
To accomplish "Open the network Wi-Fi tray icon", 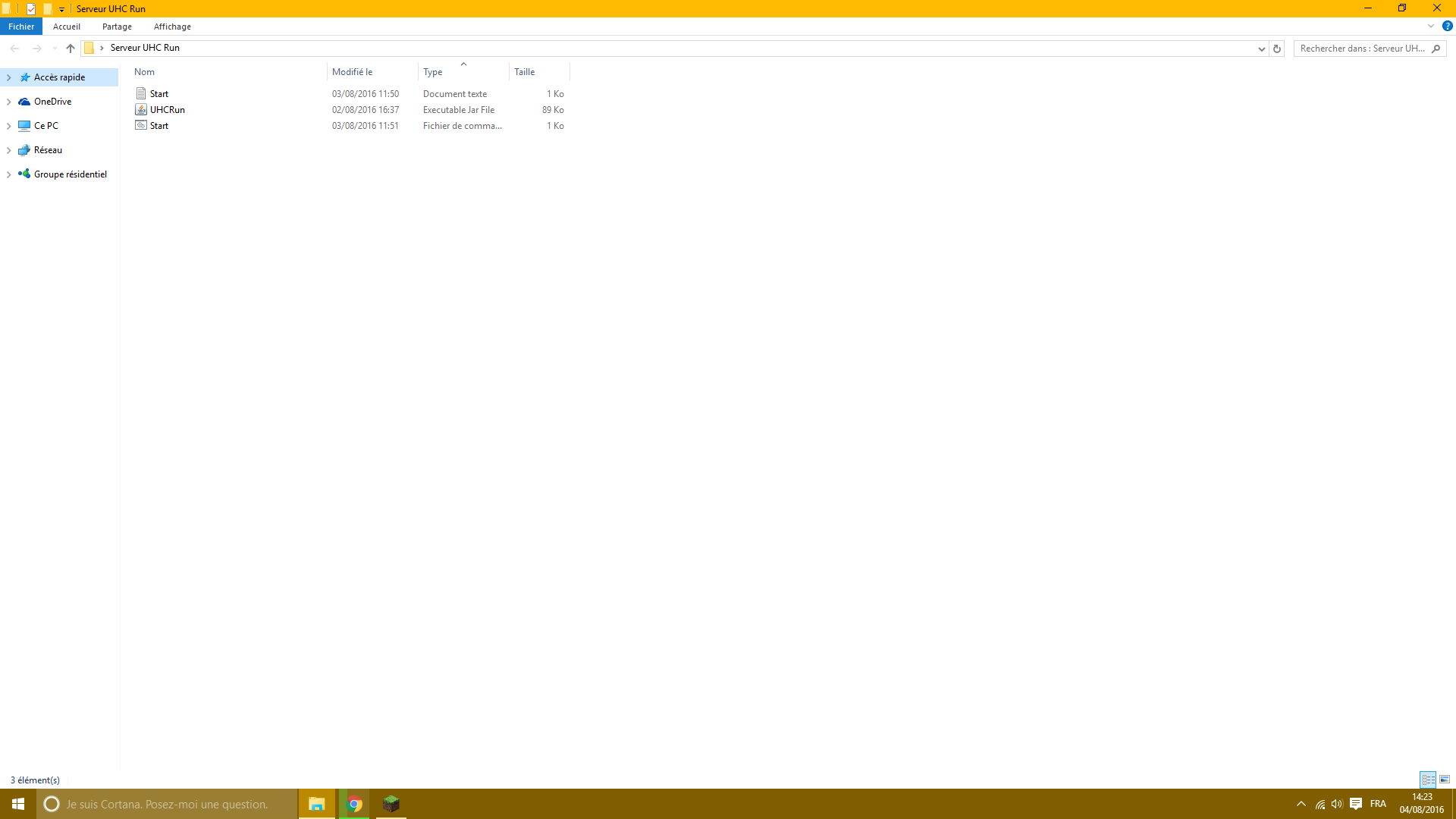I will tap(1320, 804).
